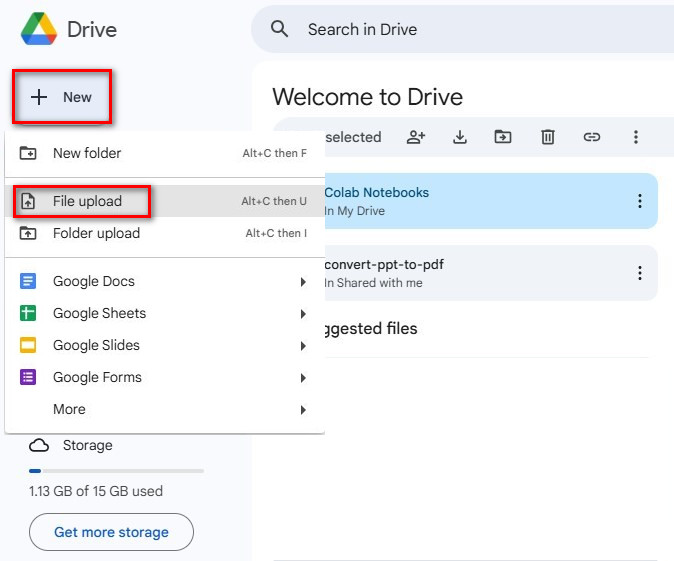Click the New folder icon
Viewport: 674px width, 561px height.
[28, 153]
